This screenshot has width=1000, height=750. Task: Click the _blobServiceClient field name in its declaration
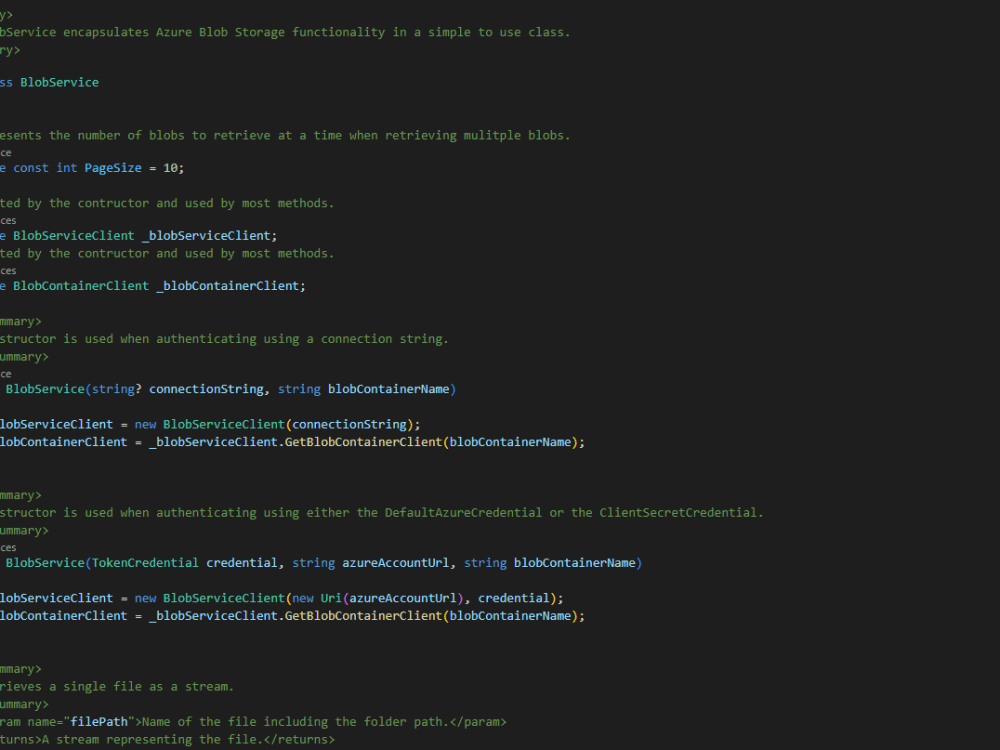[207, 235]
